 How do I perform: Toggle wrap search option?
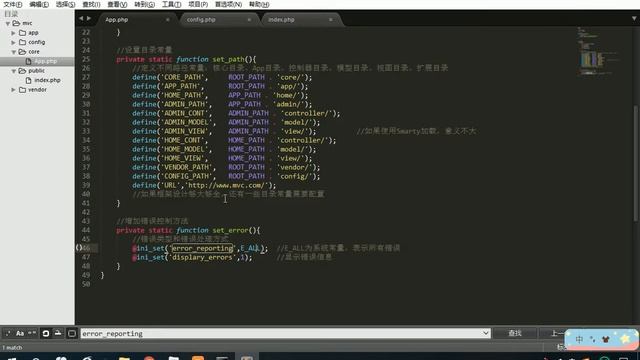click(x=46, y=333)
